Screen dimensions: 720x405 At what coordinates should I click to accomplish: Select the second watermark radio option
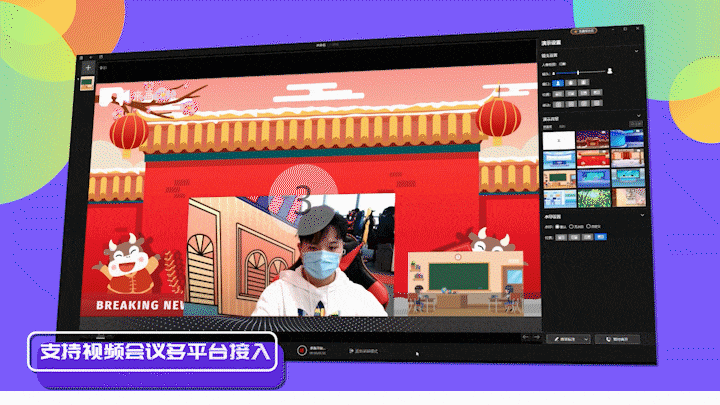pos(571,226)
